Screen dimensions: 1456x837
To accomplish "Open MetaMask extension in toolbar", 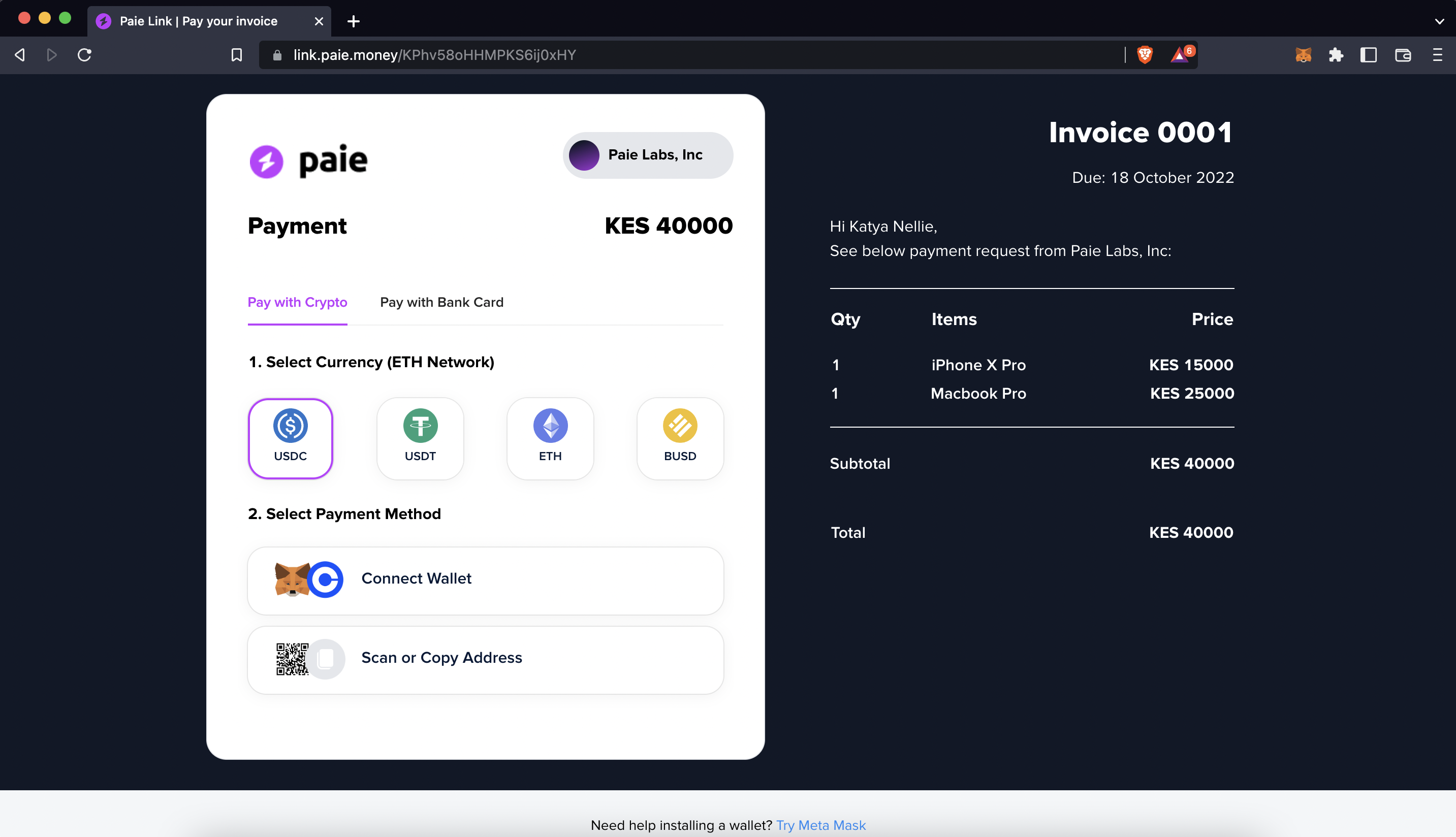I will tap(1303, 55).
